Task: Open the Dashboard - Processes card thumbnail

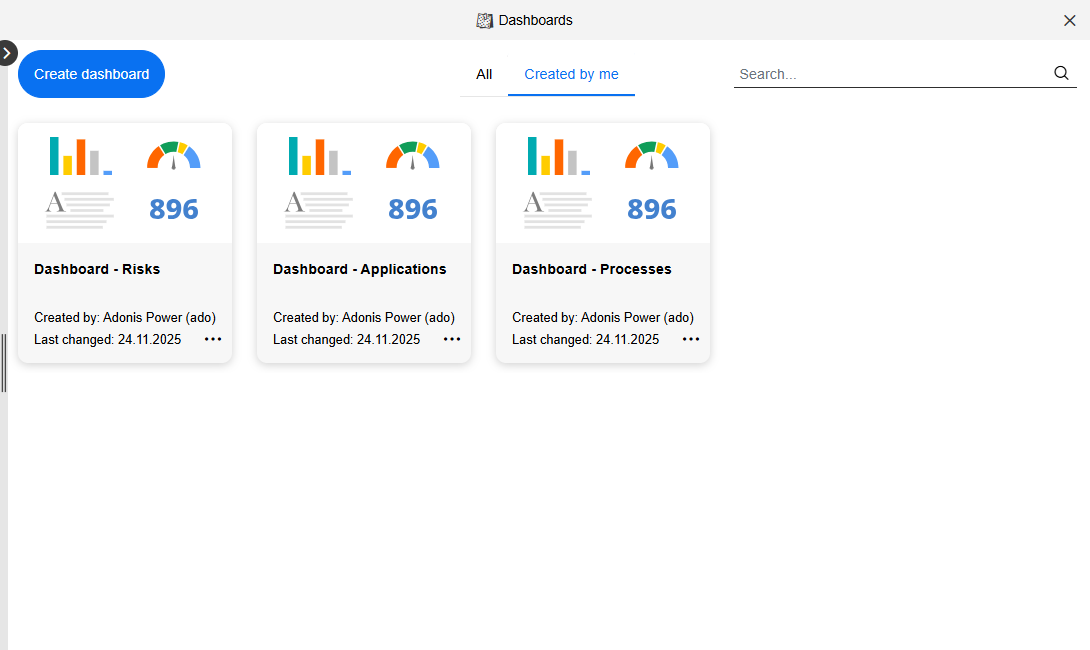Action: pyautogui.click(x=602, y=182)
